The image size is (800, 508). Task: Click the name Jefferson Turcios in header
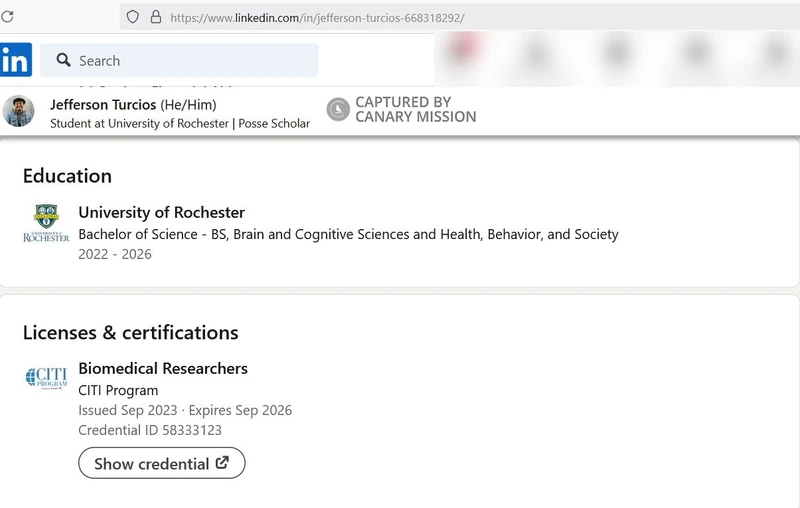[x=103, y=105]
